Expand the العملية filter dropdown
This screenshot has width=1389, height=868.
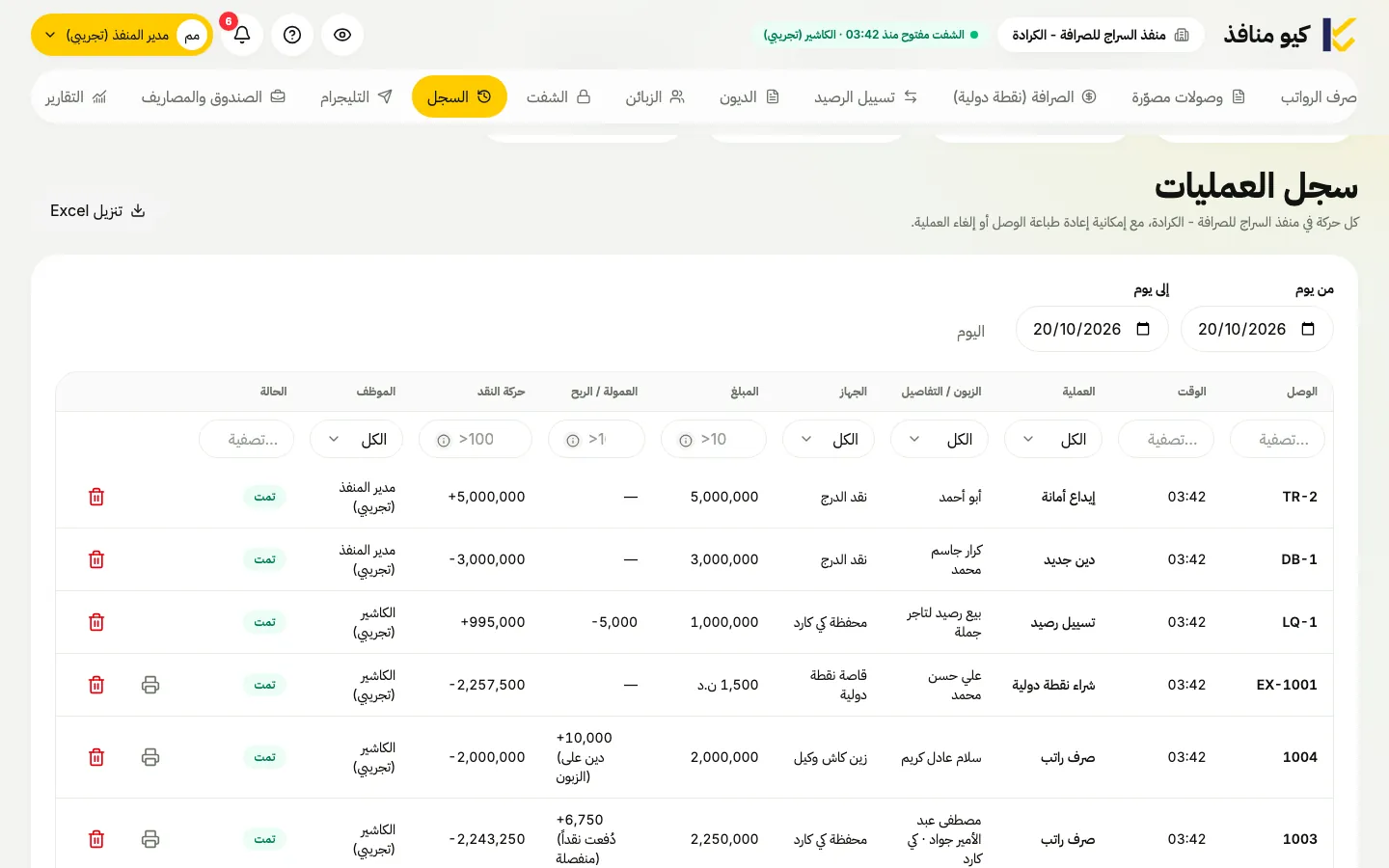click(1052, 439)
